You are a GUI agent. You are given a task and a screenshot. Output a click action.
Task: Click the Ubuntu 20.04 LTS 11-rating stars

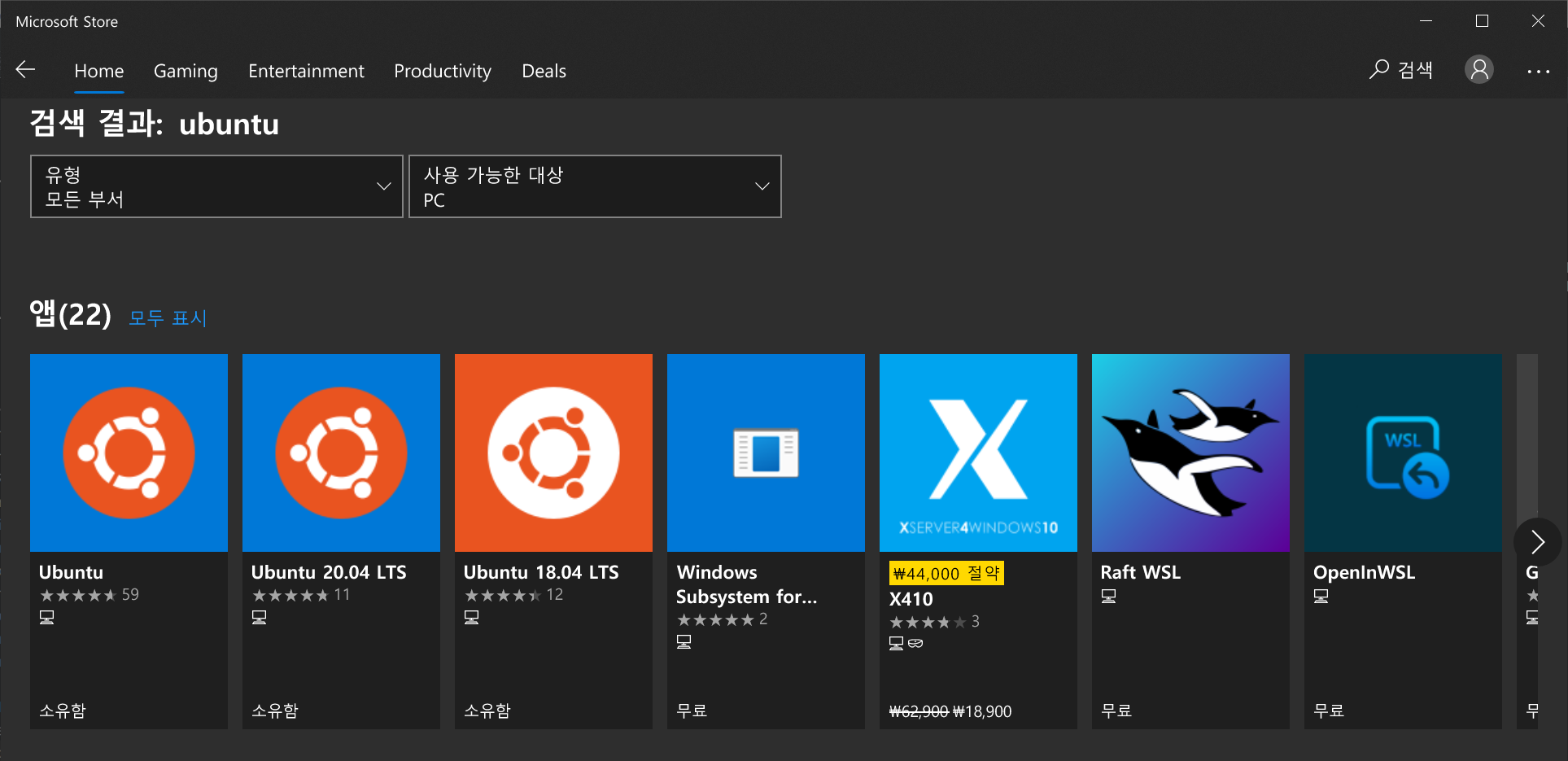(290, 596)
